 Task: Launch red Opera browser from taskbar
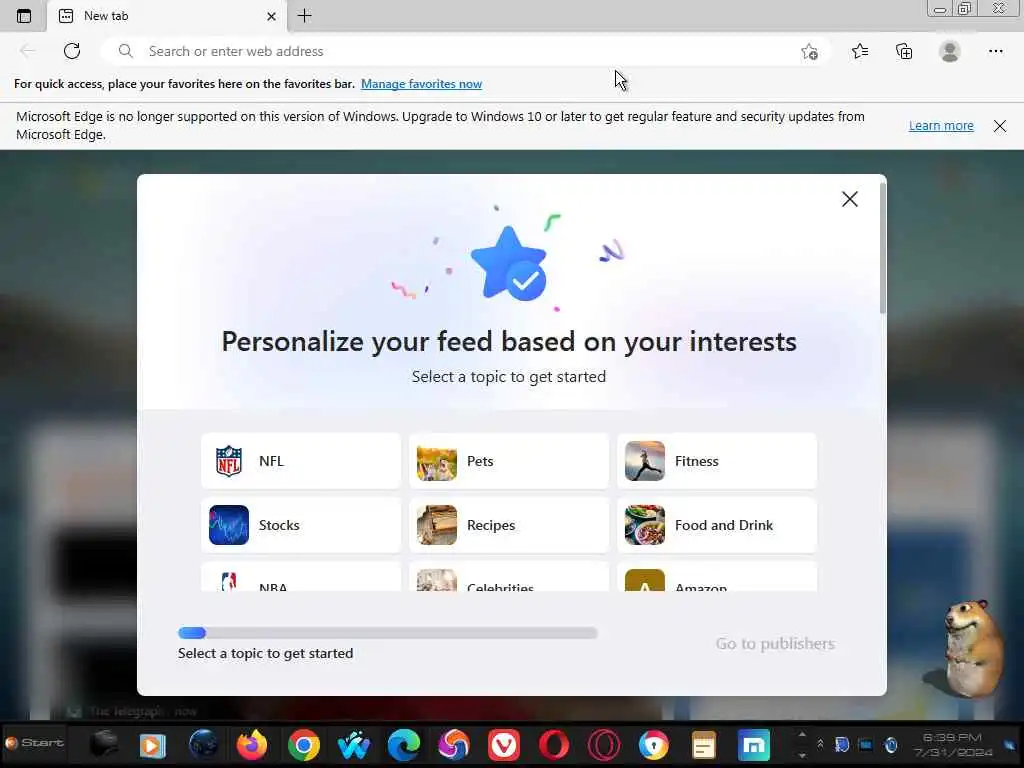554,745
